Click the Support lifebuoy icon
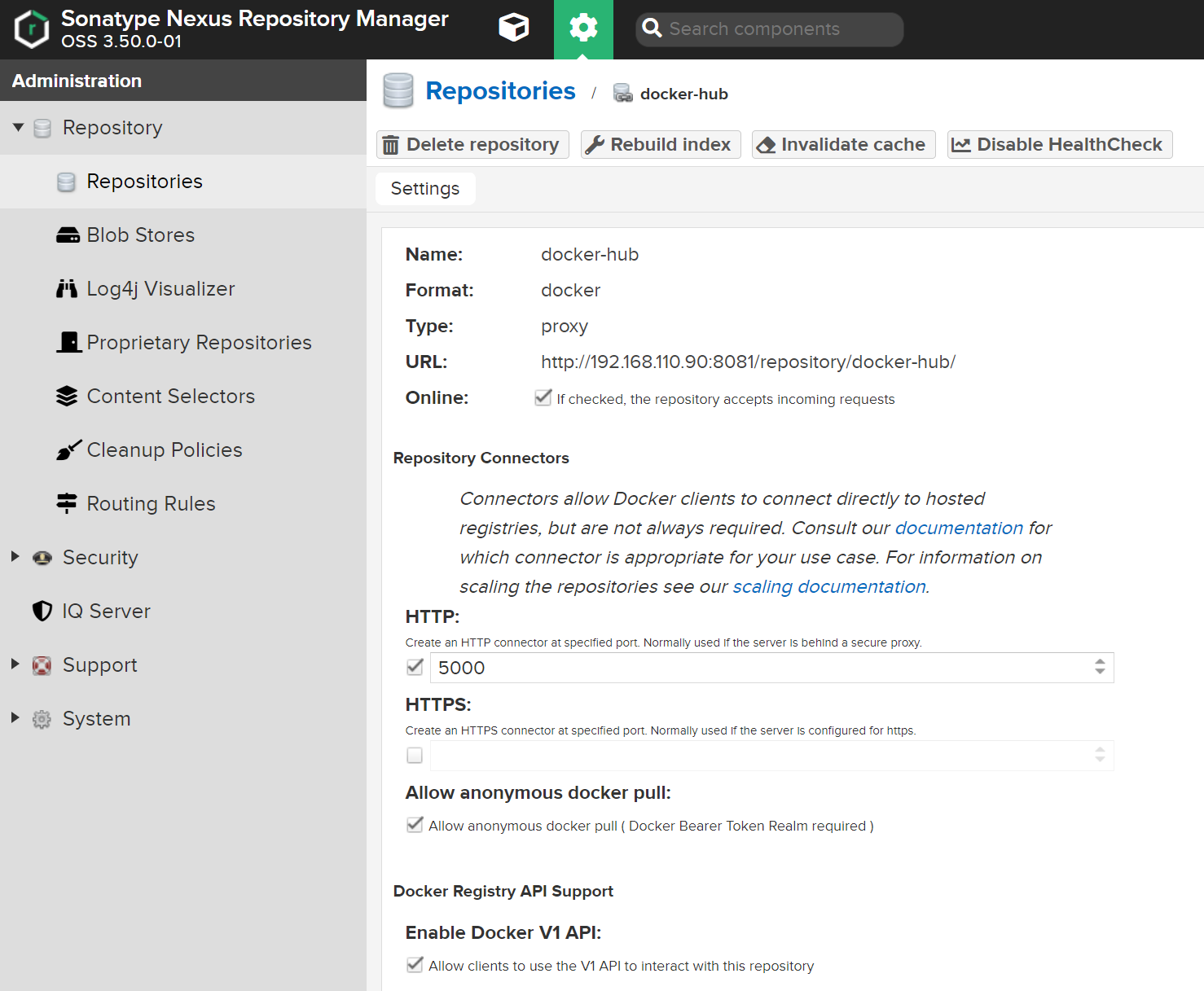The image size is (1204, 991). [42, 665]
